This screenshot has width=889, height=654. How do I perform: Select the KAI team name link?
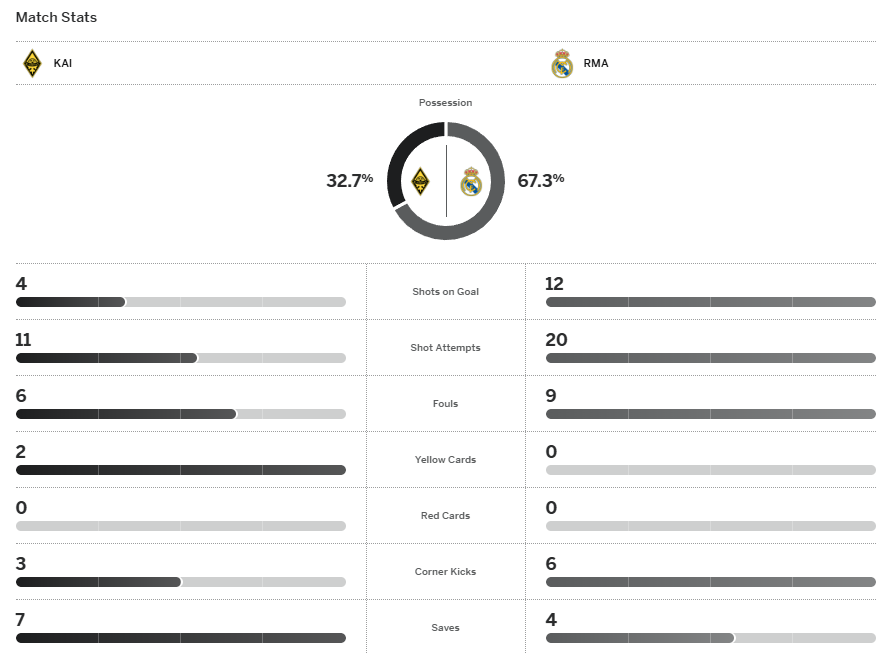pyautogui.click(x=63, y=64)
